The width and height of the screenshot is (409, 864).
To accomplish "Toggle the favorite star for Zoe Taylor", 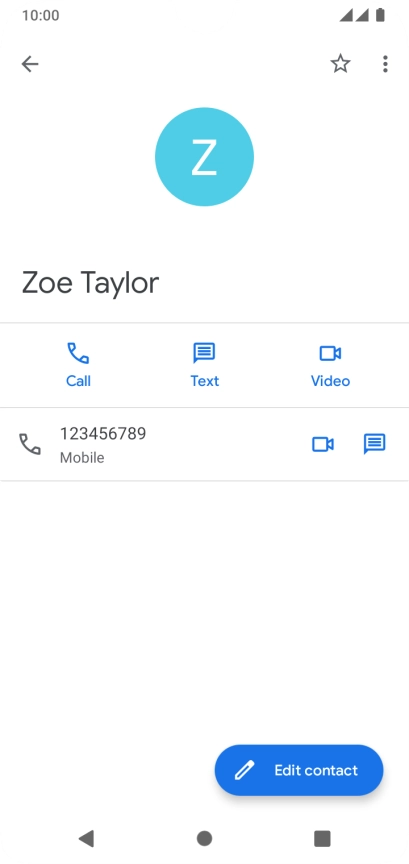I will [x=340, y=64].
